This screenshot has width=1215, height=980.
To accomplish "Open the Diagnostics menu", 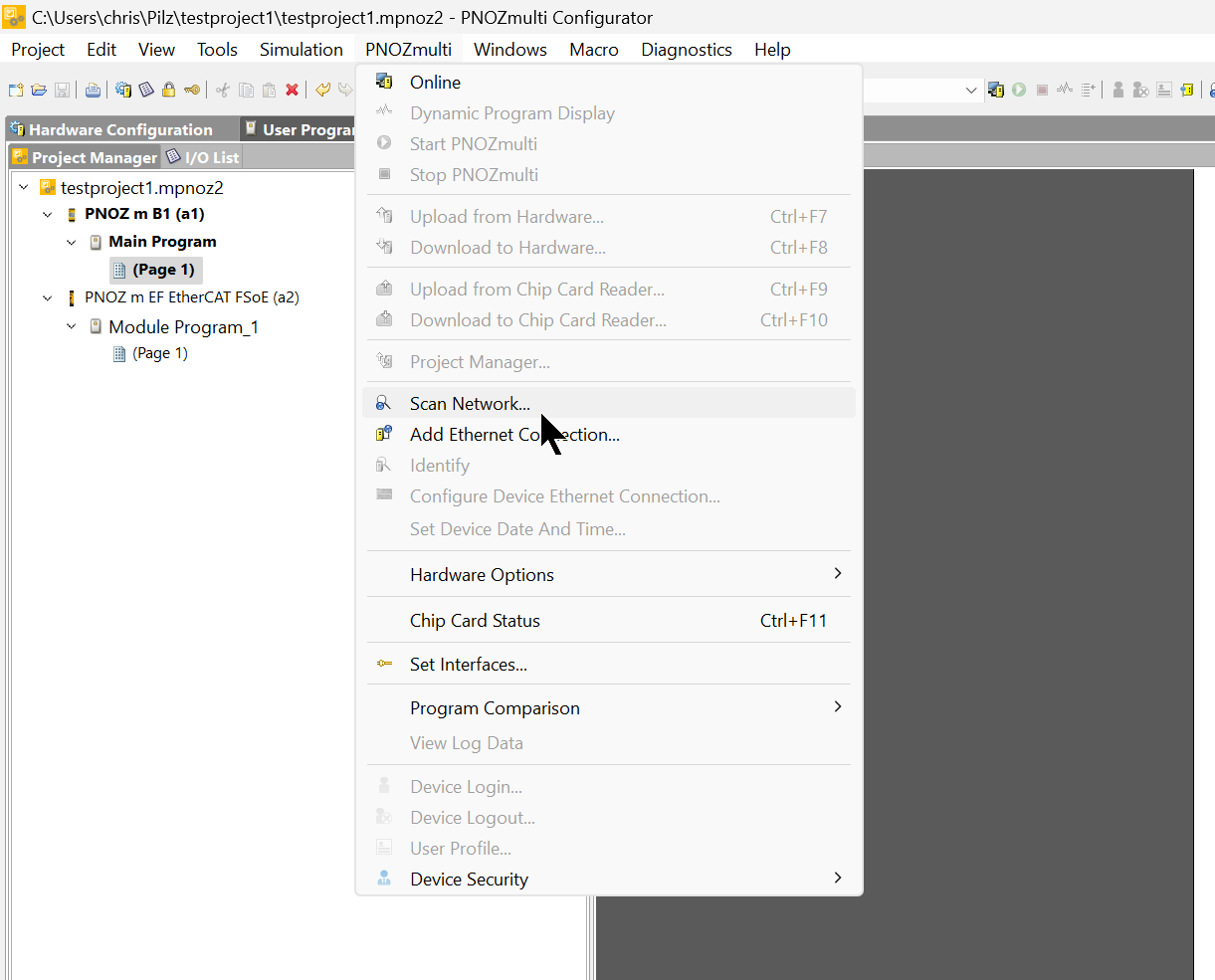I will [687, 50].
